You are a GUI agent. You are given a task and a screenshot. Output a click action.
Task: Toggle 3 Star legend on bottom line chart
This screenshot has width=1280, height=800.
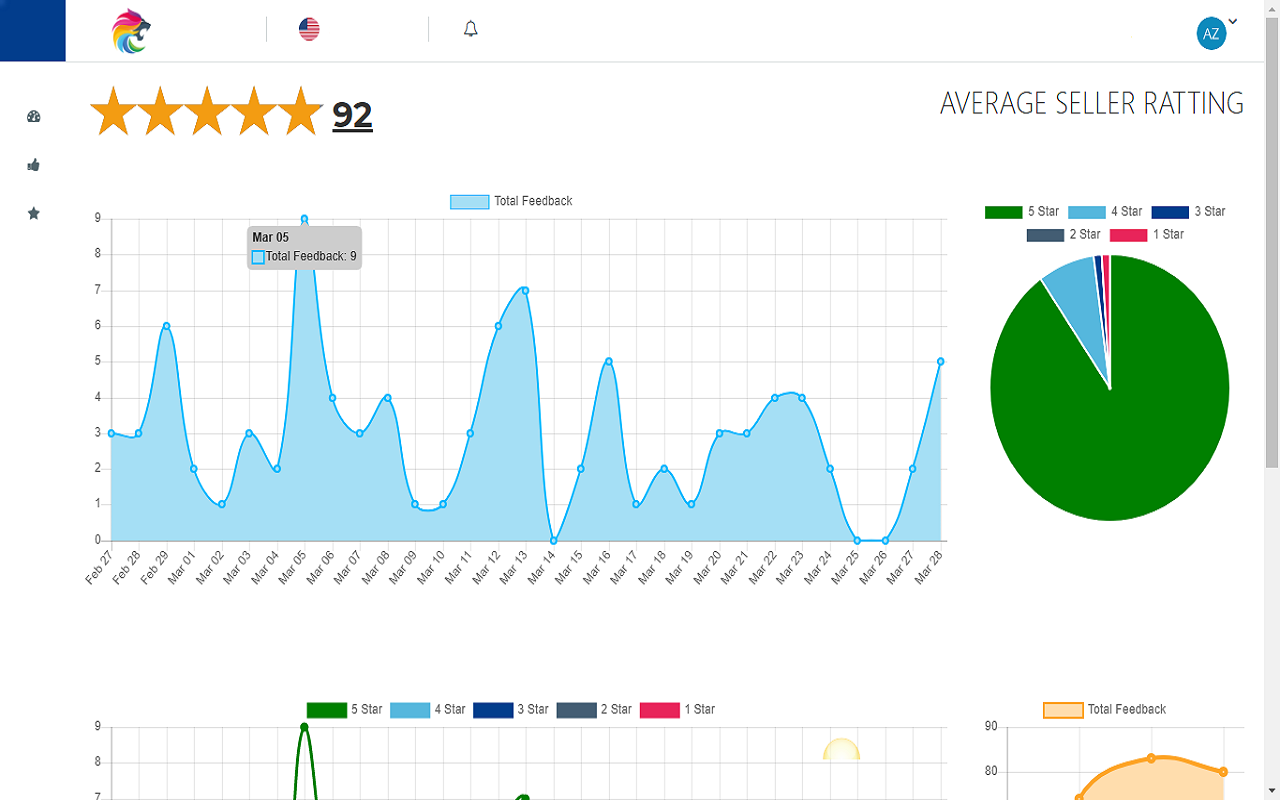click(511, 709)
